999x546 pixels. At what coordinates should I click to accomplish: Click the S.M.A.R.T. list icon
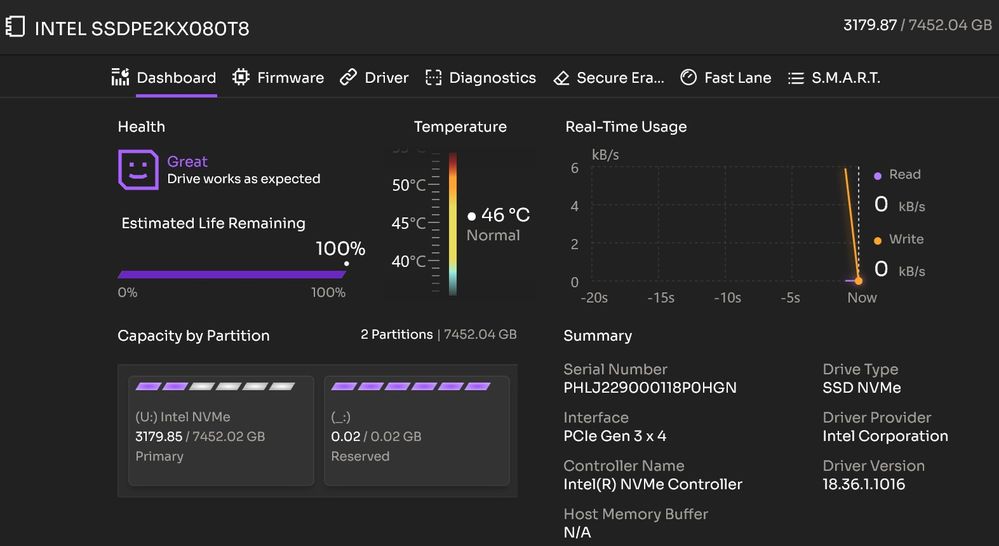(796, 78)
